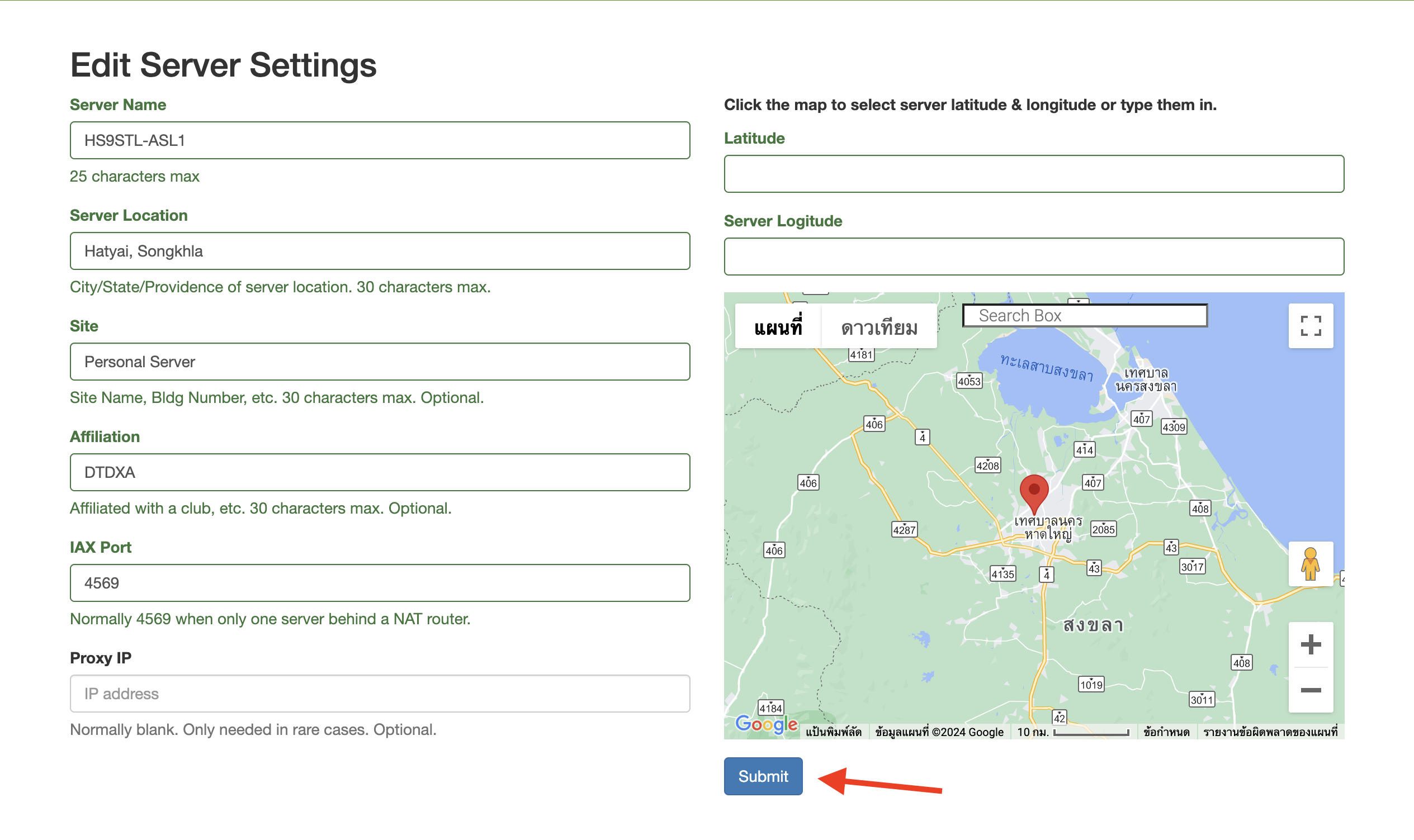Switch map to ดาวเทียม (Satellite) view
This screenshot has height=840, width=1414.
pos(878,327)
